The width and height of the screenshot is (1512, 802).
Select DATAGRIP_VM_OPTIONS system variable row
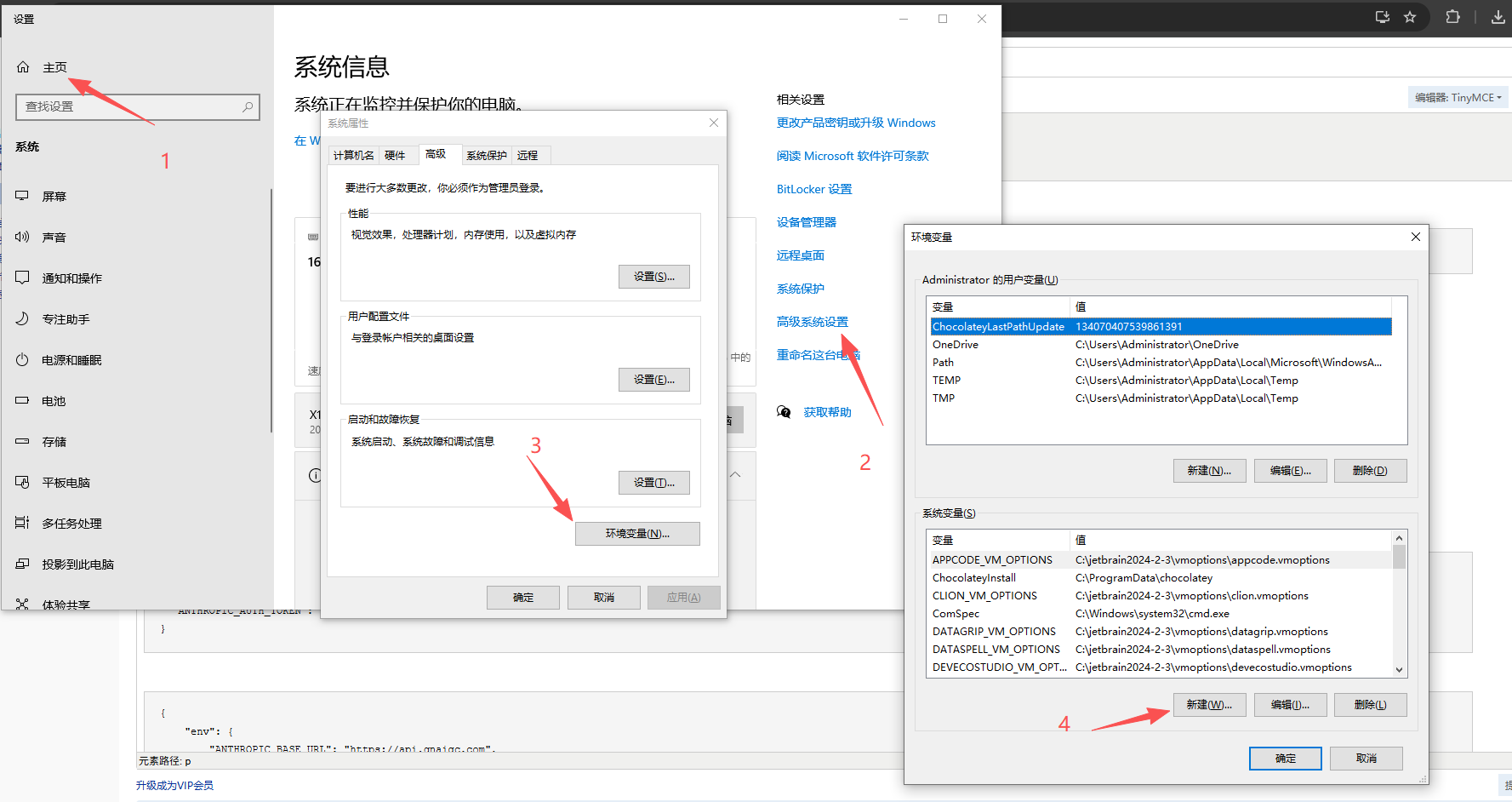(1161, 632)
